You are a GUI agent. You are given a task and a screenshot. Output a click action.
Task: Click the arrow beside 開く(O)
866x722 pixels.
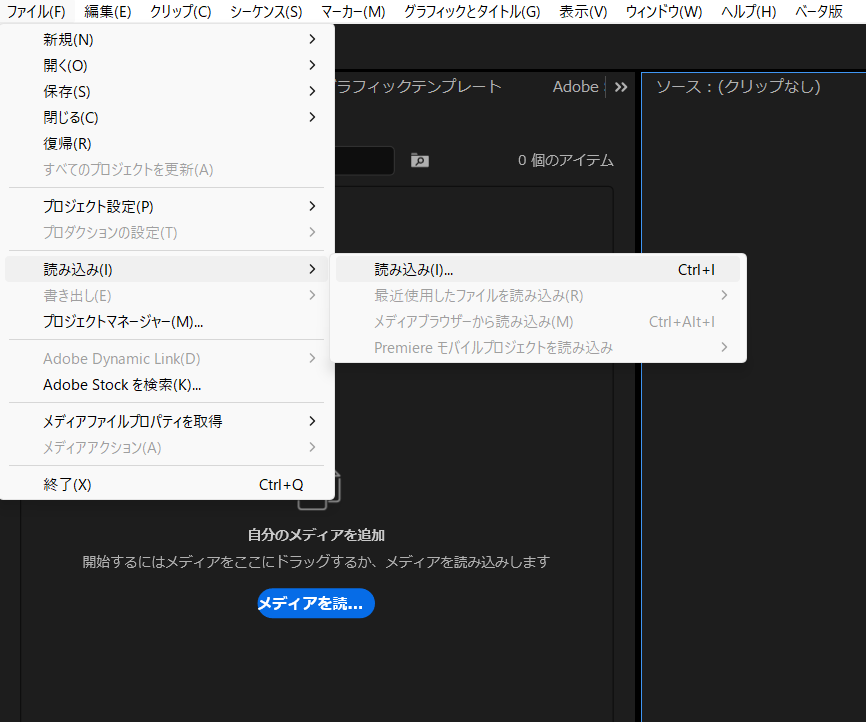[x=312, y=65]
